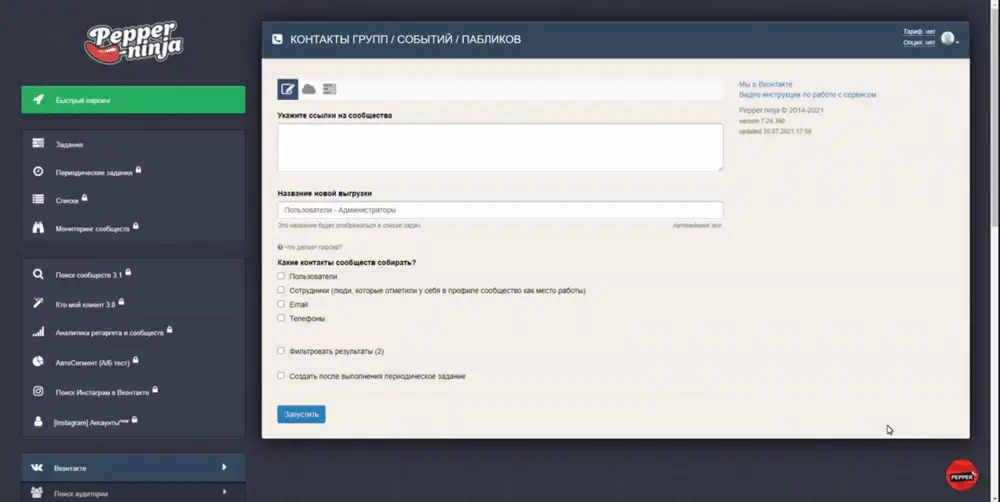Image resolution: width=1000 pixels, height=502 pixels.
Task: Click the lock icon beside Мониторинг сообществ
Action: pos(136,226)
